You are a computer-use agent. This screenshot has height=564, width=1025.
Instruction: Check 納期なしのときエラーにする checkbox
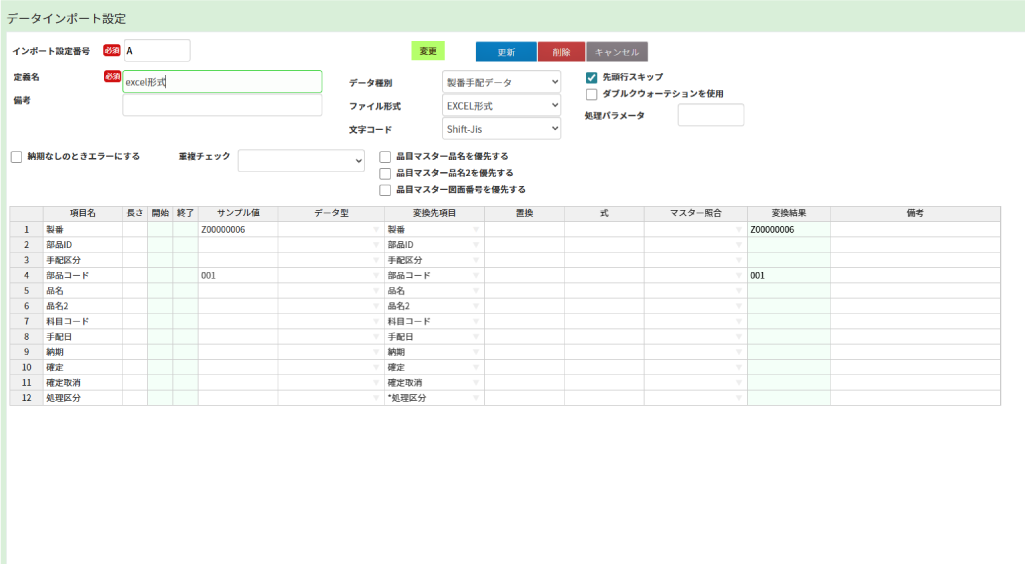point(16,156)
